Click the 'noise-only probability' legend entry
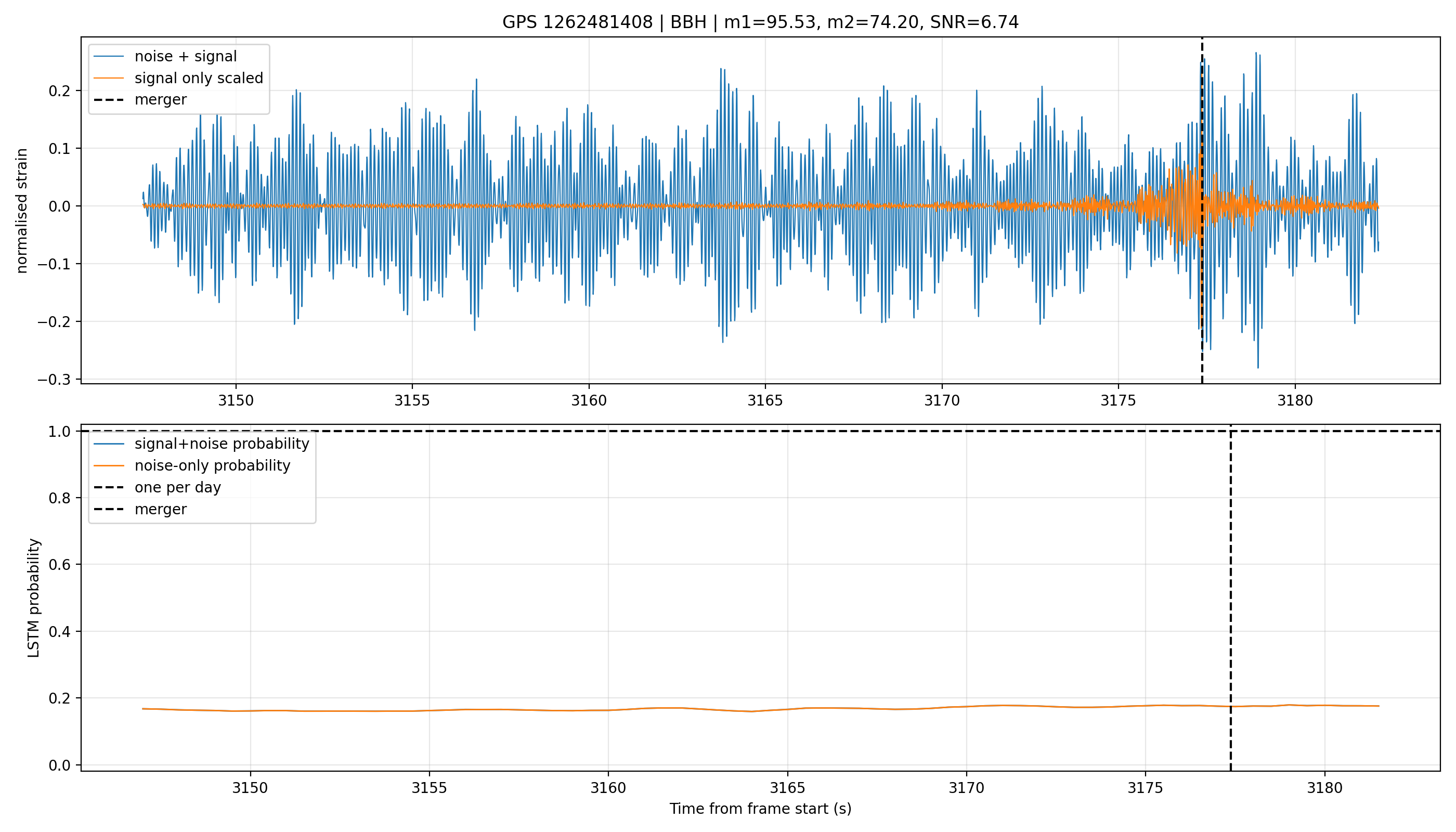1456x832 pixels. pyautogui.click(x=192, y=466)
